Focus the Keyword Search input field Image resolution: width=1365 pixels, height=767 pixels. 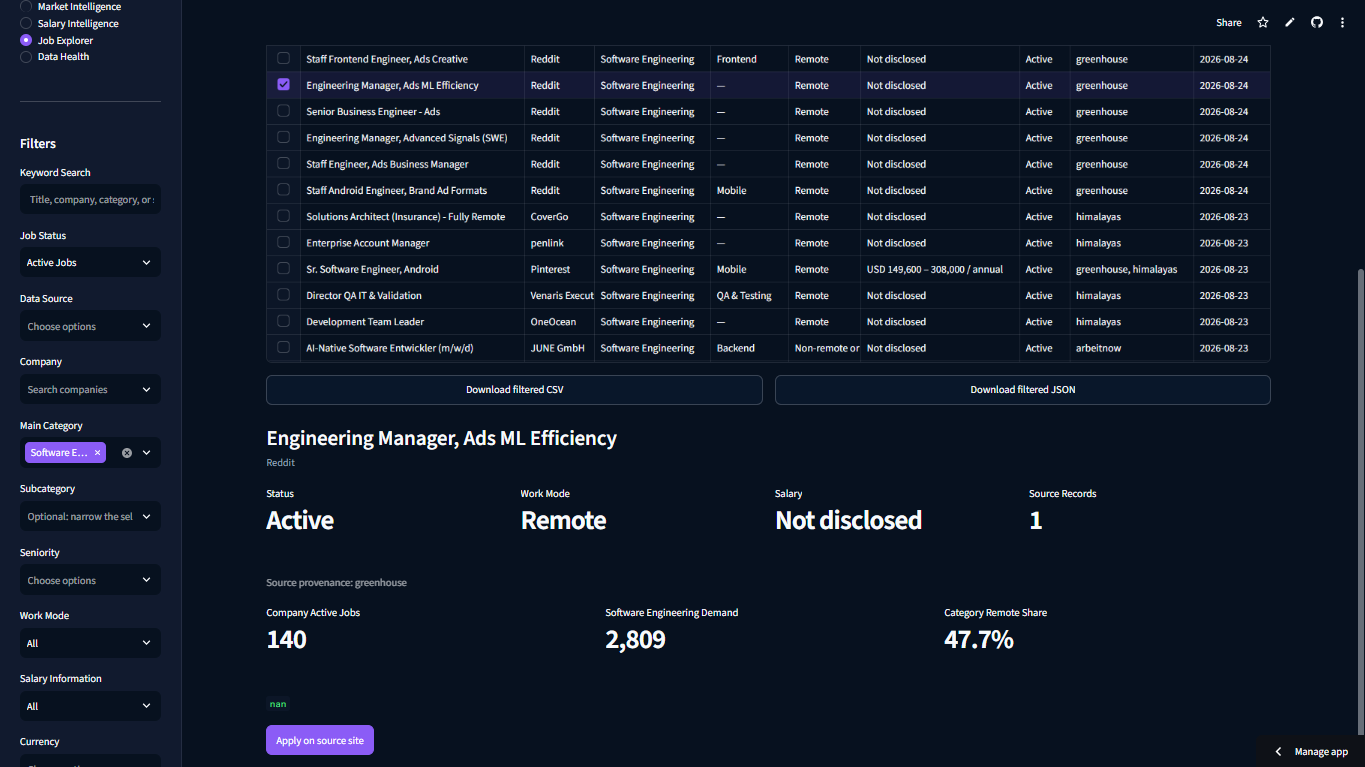click(x=90, y=199)
